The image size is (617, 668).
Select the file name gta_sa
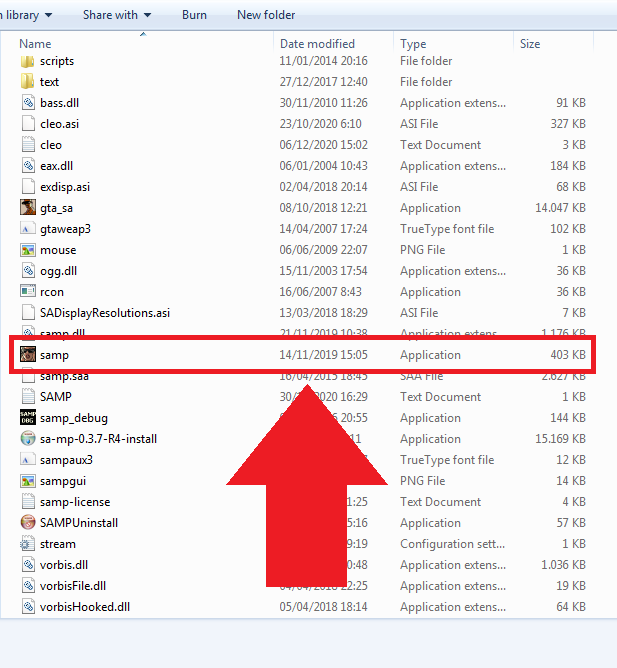point(56,208)
